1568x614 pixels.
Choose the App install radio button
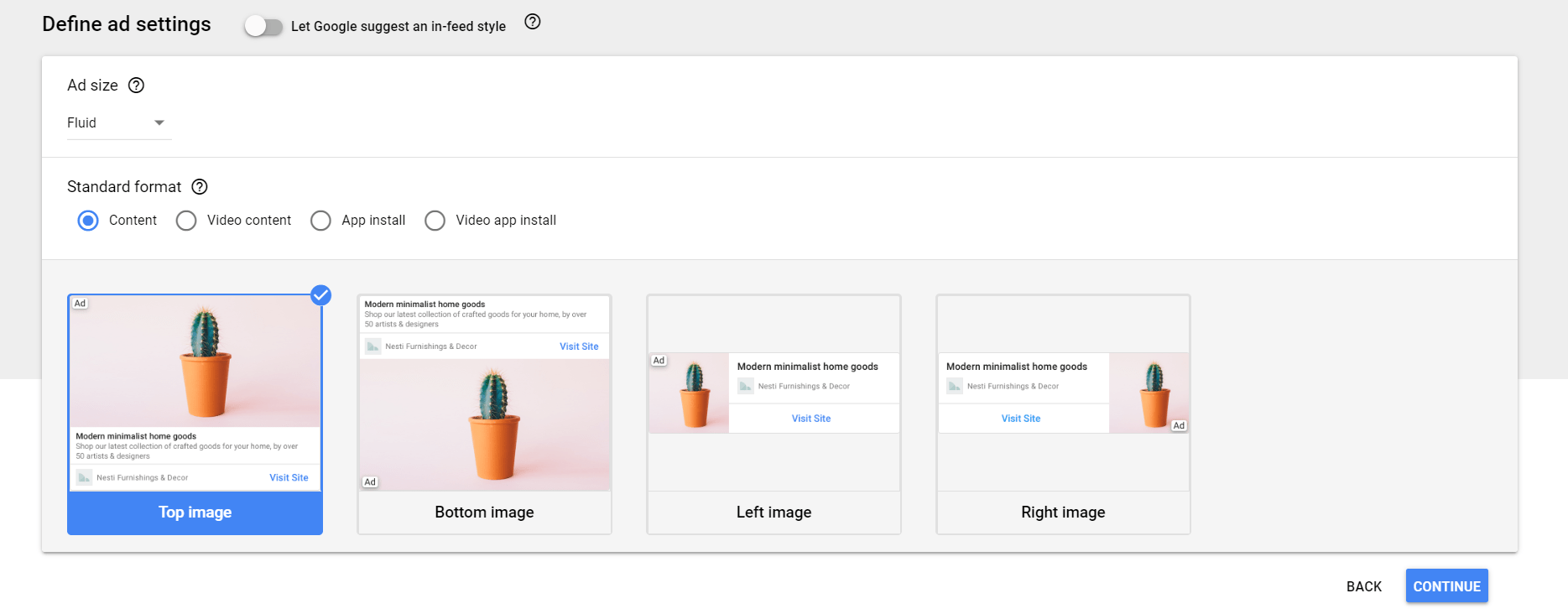click(320, 221)
